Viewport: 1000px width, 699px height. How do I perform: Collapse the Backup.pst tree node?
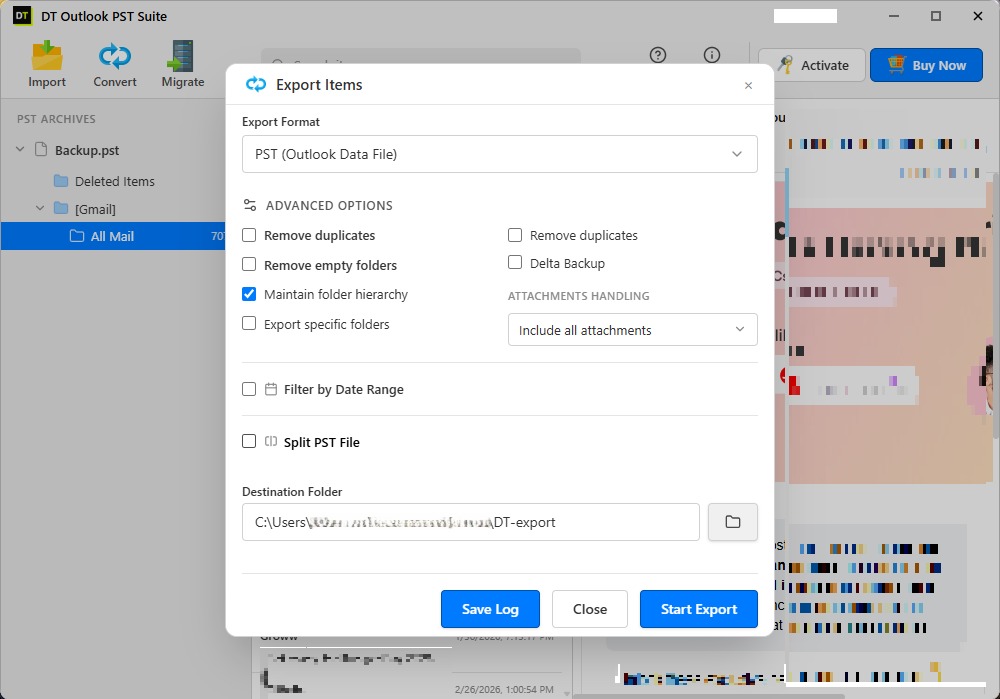tap(20, 149)
